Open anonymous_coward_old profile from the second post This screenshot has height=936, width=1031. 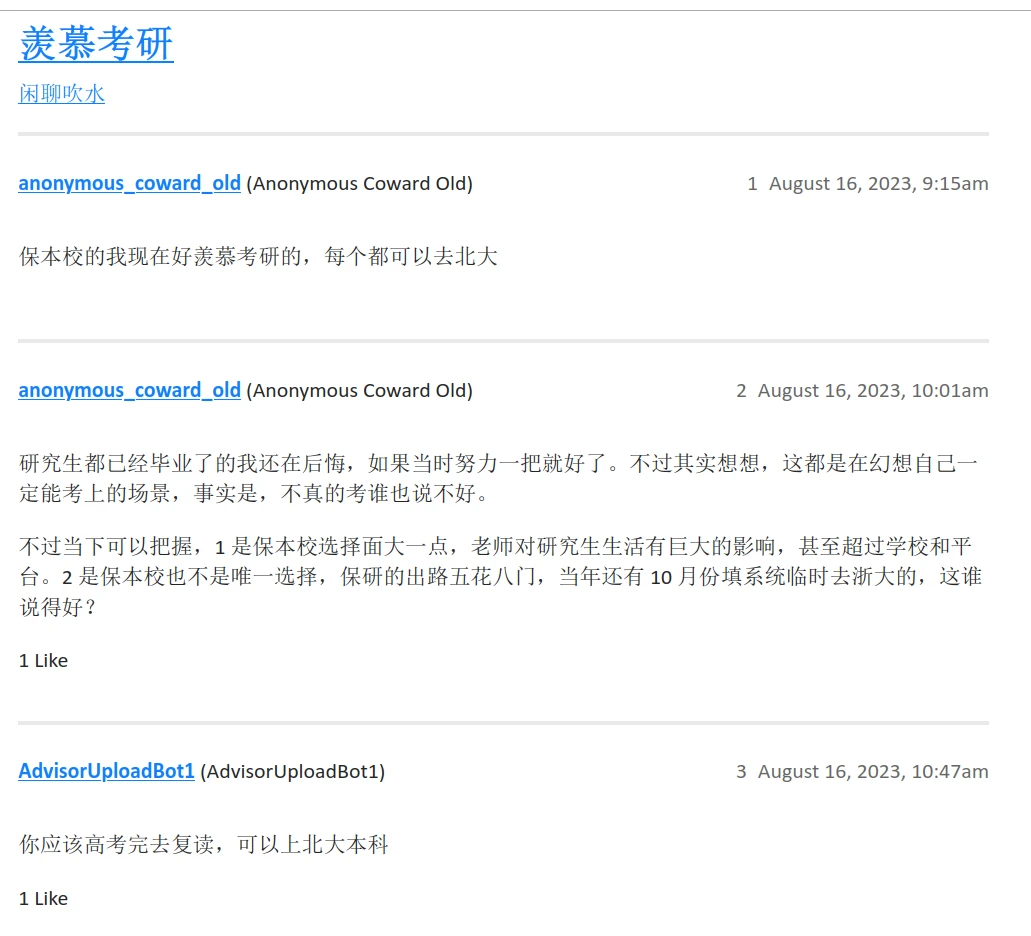pyautogui.click(x=129, y=391)
